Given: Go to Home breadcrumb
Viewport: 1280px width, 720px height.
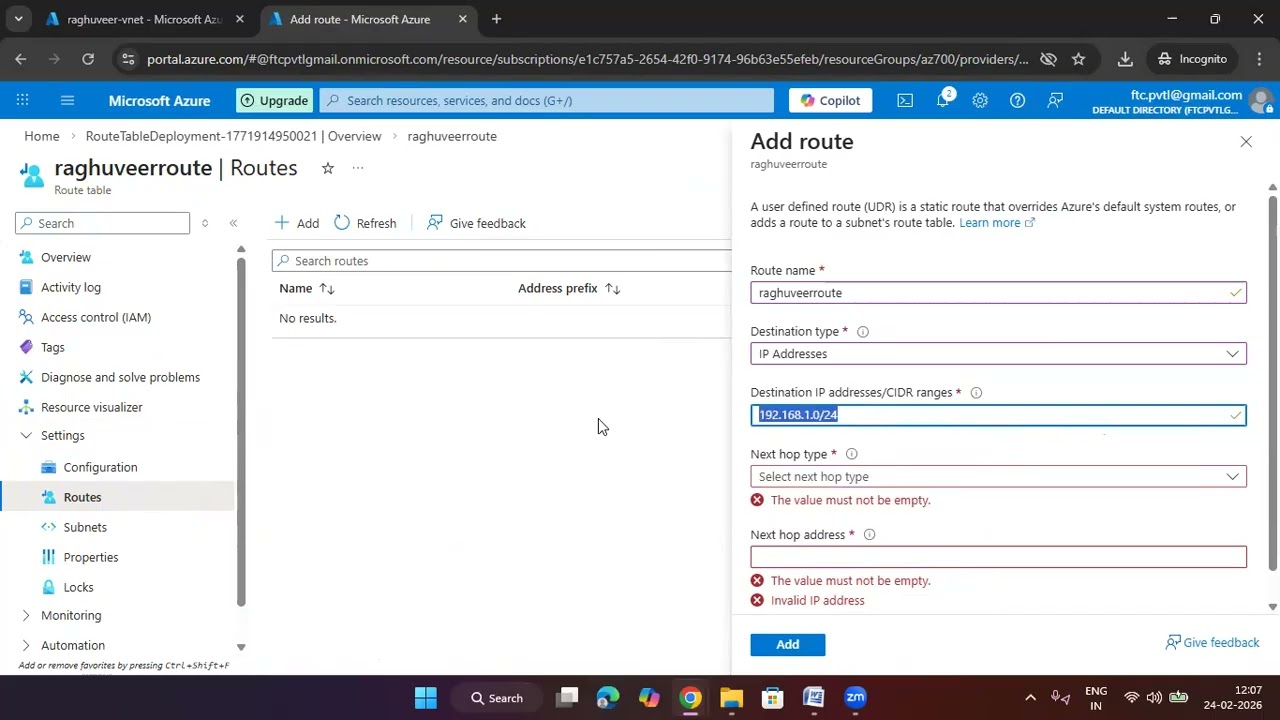Looking at the screenshot, I should tap(42, 136).
